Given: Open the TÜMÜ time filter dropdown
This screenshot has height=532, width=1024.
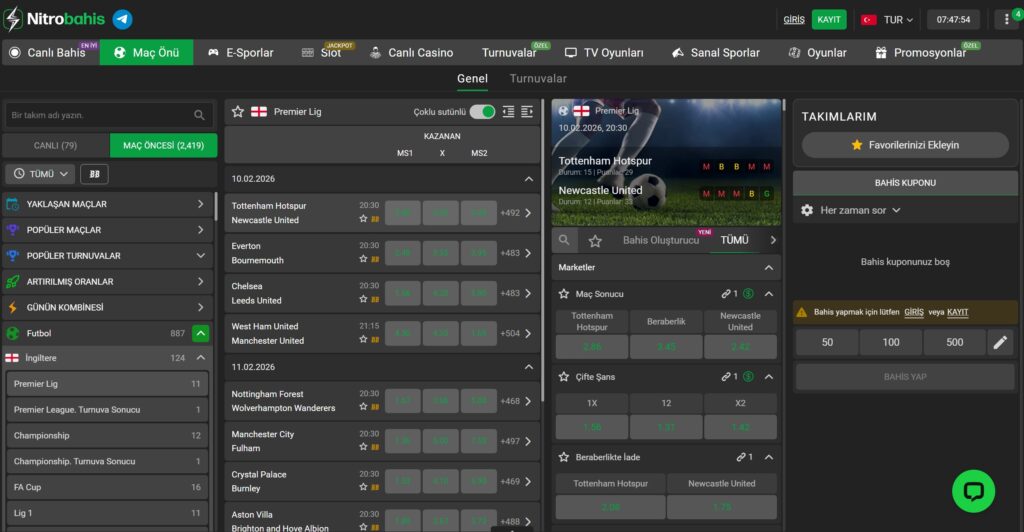Looking at the screenshot, I should [41, 174].
